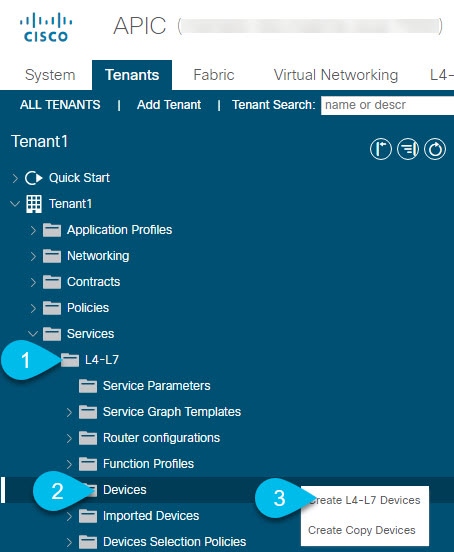Switch to the Fabric tab

pos(214,75)
